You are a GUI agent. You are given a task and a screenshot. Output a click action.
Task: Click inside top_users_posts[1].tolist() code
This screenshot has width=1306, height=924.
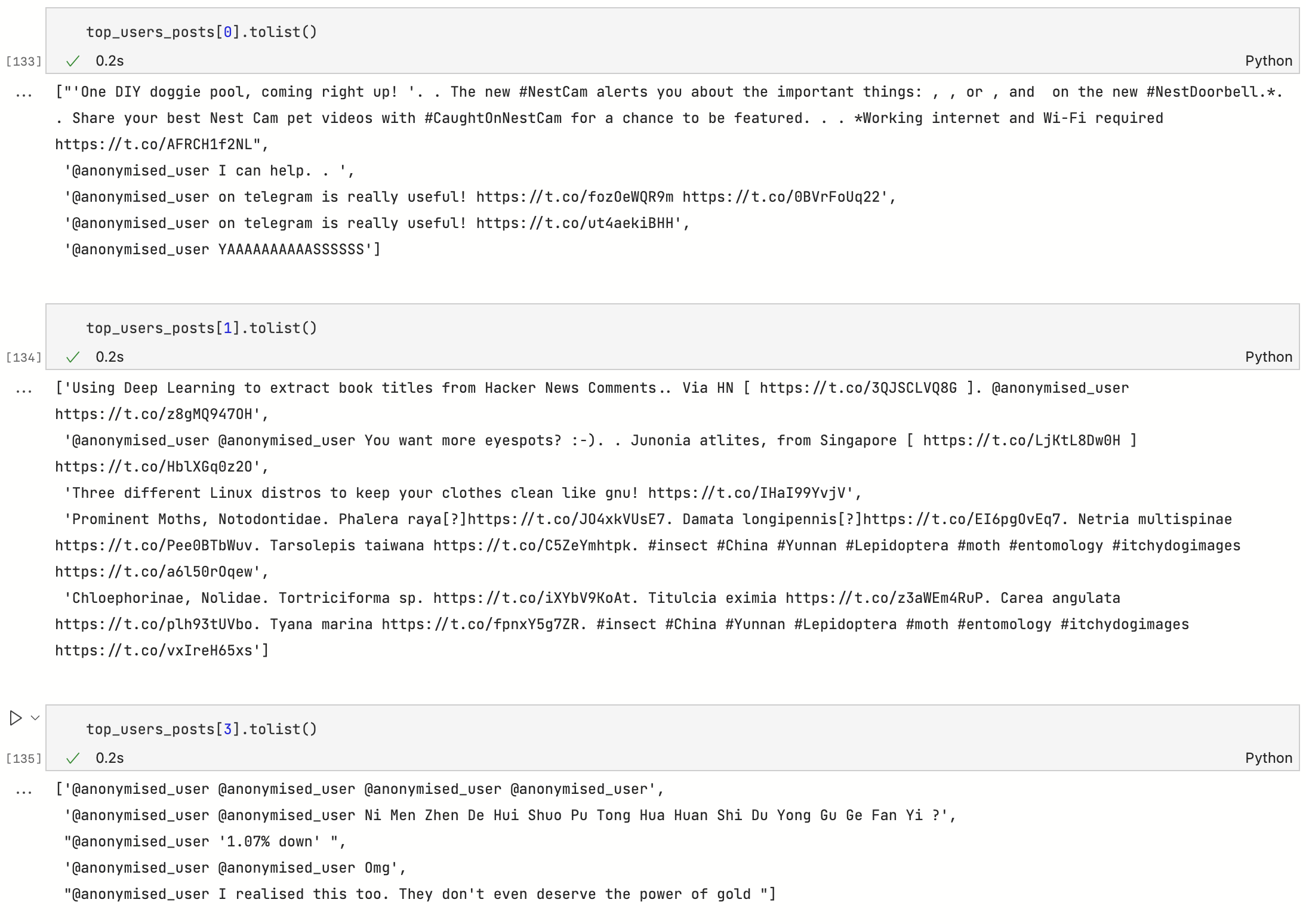pos(202,328)
